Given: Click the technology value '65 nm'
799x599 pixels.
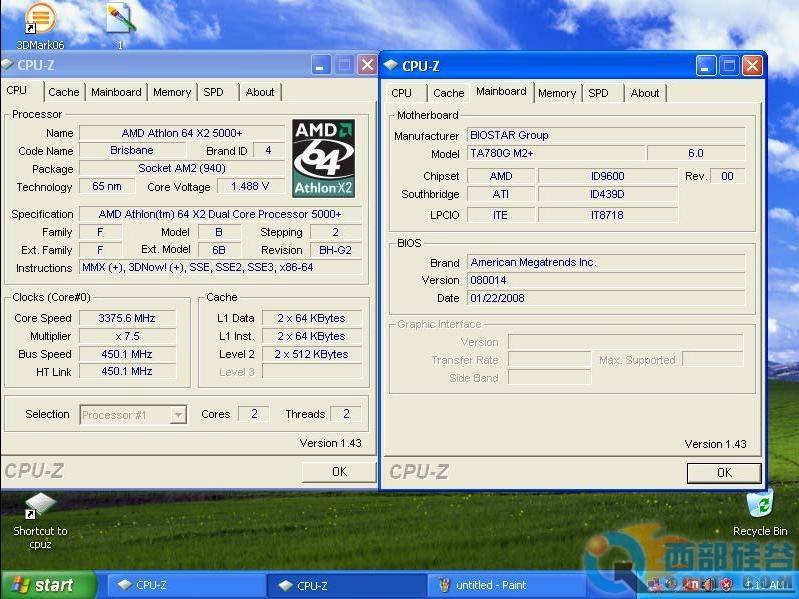Looking at the screenshot, I should coord(107,186).
